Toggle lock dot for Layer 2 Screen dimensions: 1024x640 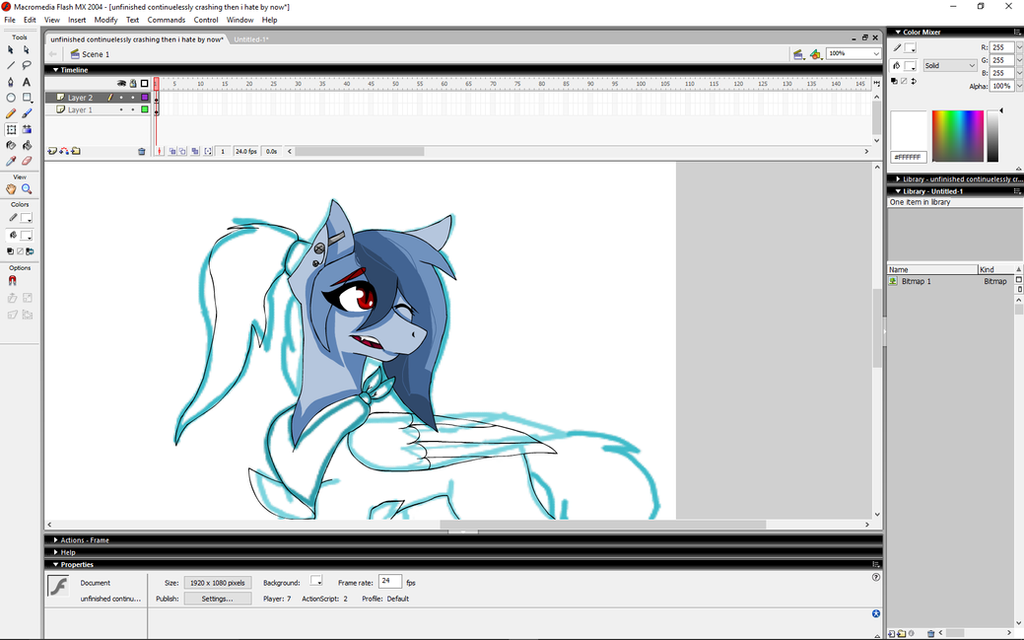click(x=133, y=97)
